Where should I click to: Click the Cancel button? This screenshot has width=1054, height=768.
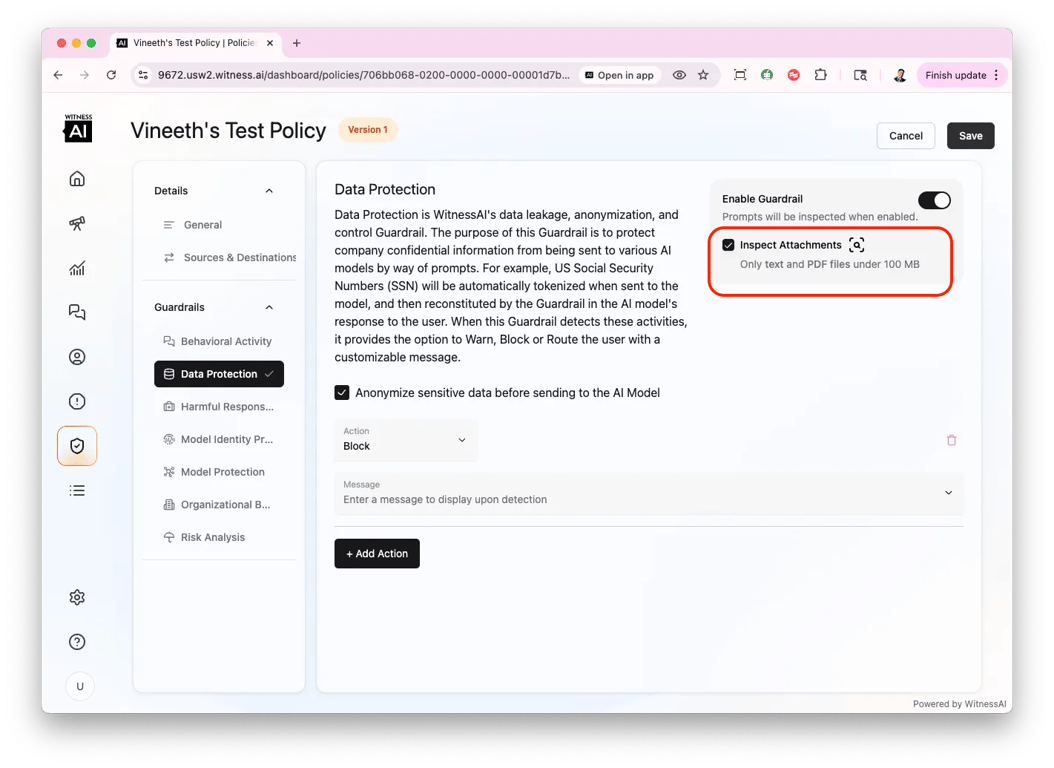coord(905,136)
